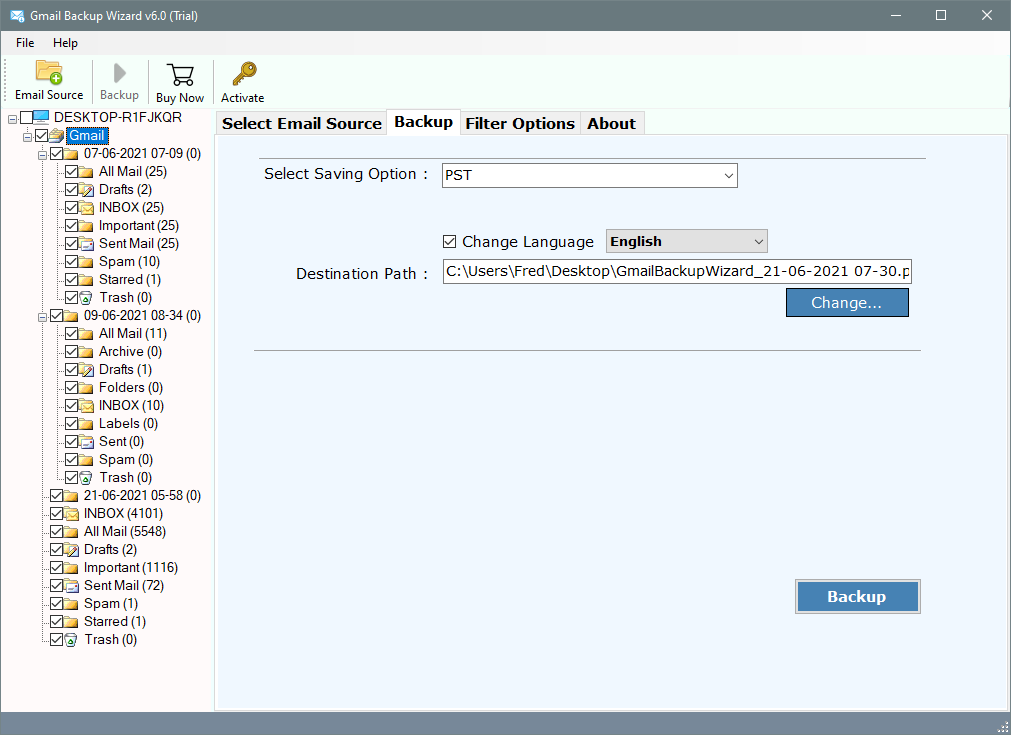
Task: Click the Spam (10) folder icon
Action: tap(86, 262)
